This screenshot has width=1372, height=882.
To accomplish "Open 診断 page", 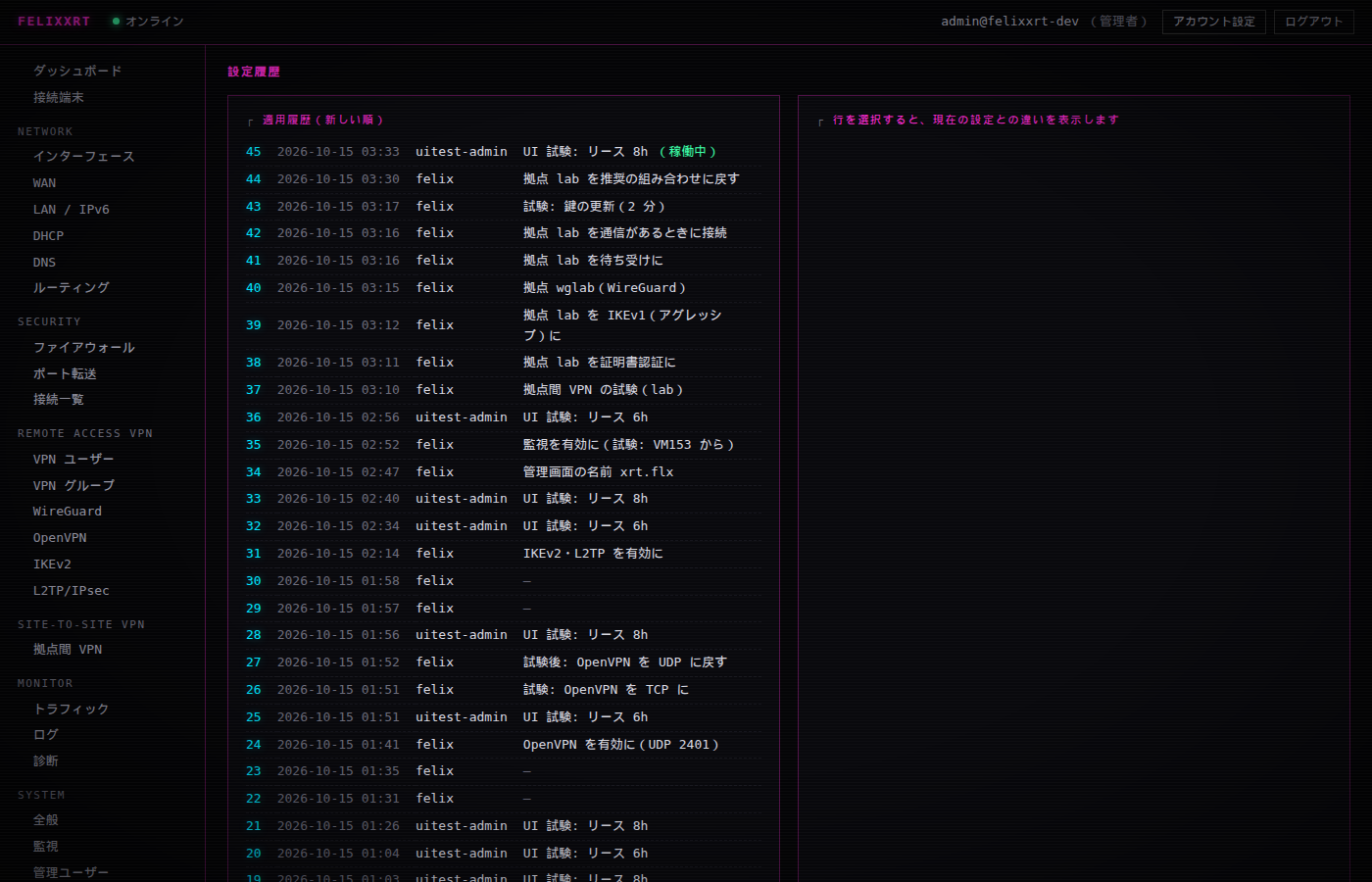I will [x=46, y=761].
